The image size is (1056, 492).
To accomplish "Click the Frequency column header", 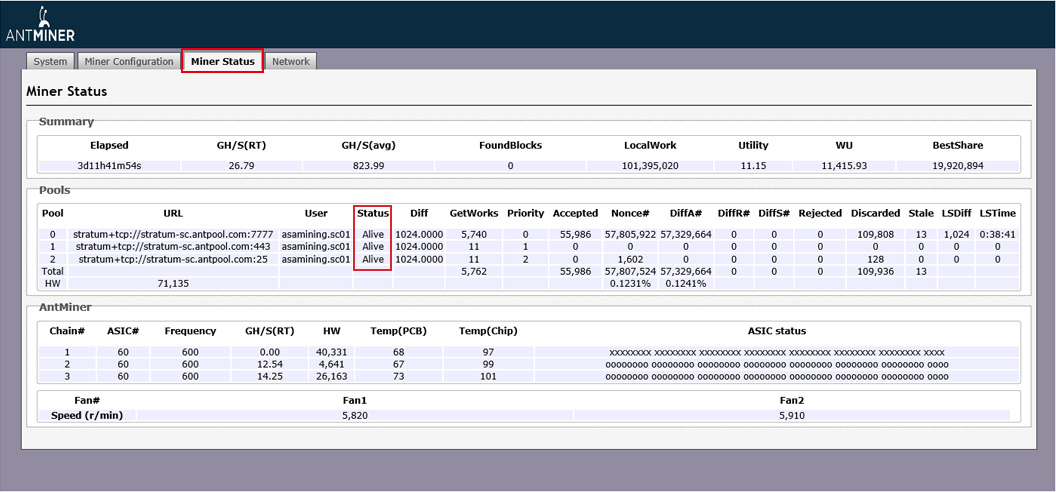I will 190,330.
